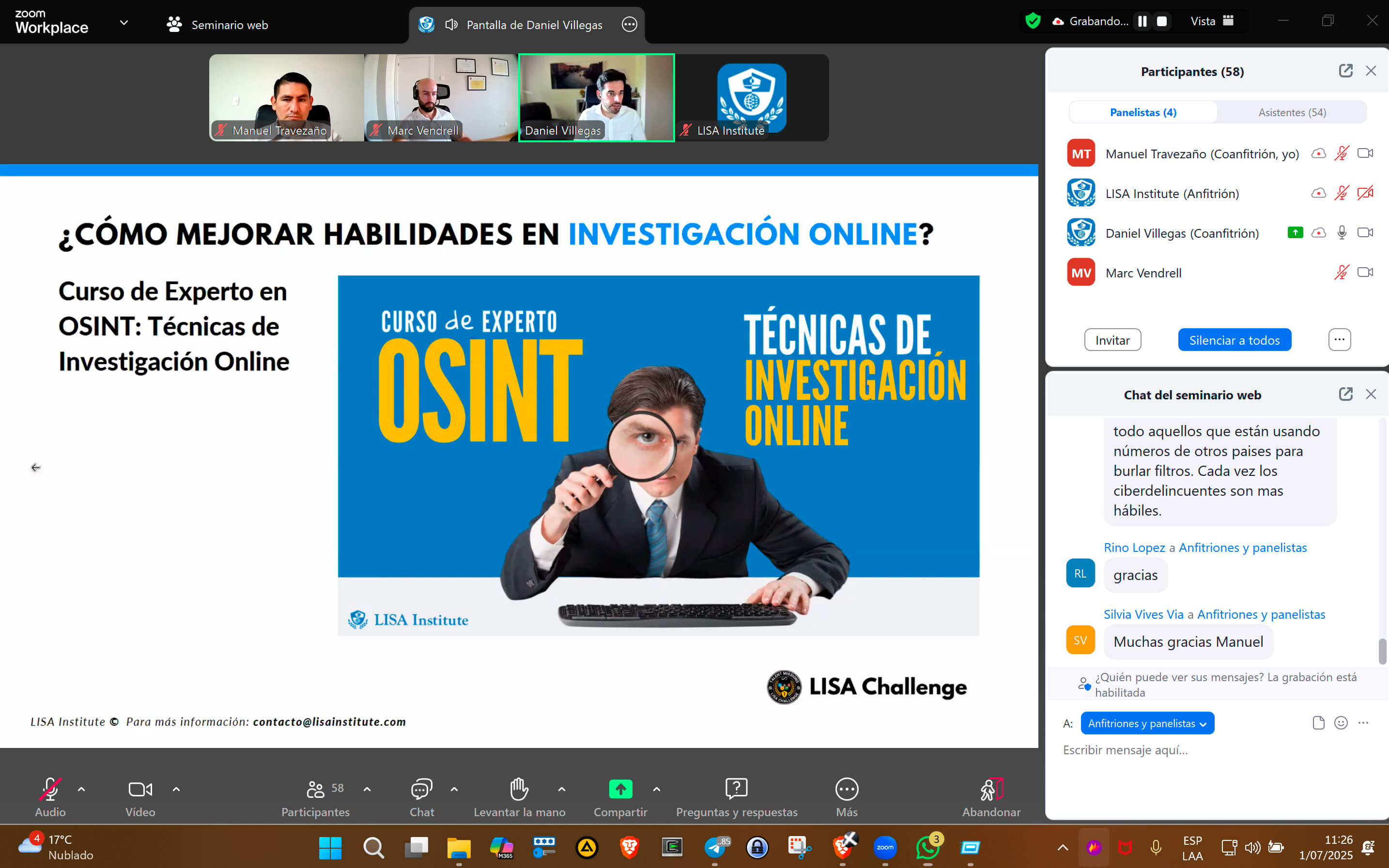Open Zoom Workplace dropdown arrow
Viewport: 1389px width, 868px height.
123,23
